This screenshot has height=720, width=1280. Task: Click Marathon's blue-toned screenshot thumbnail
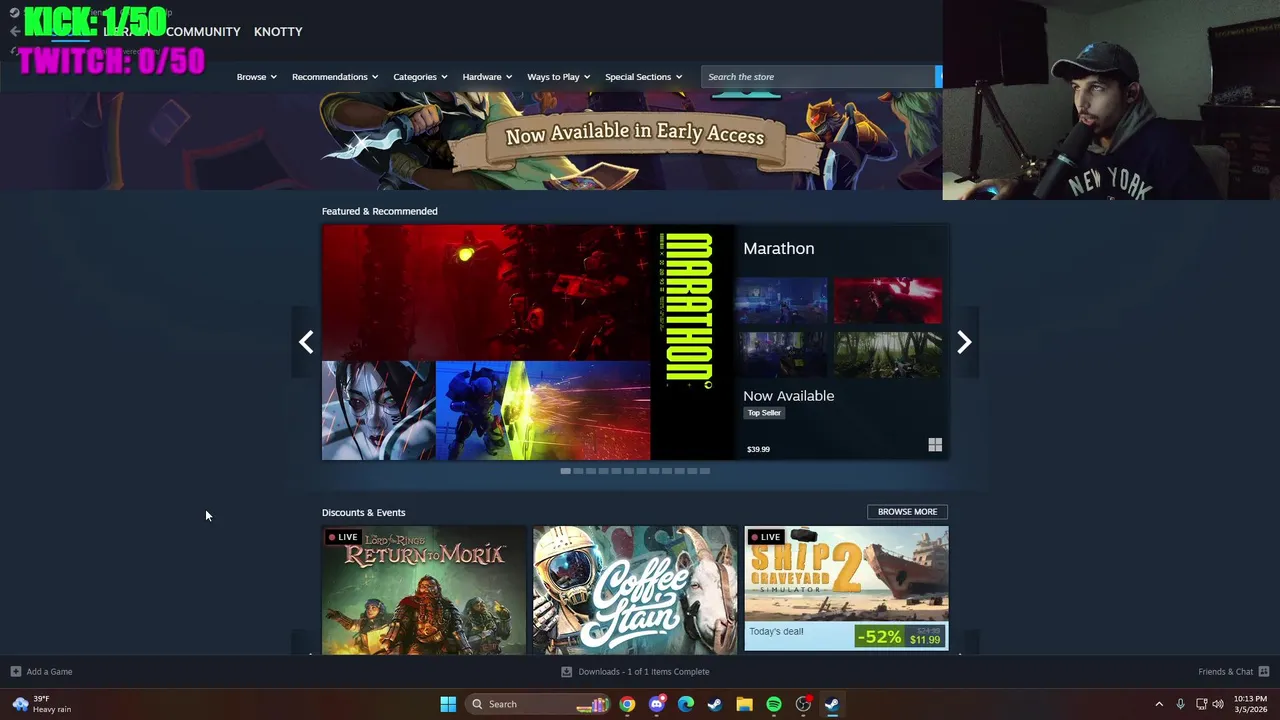coord(782,302)
